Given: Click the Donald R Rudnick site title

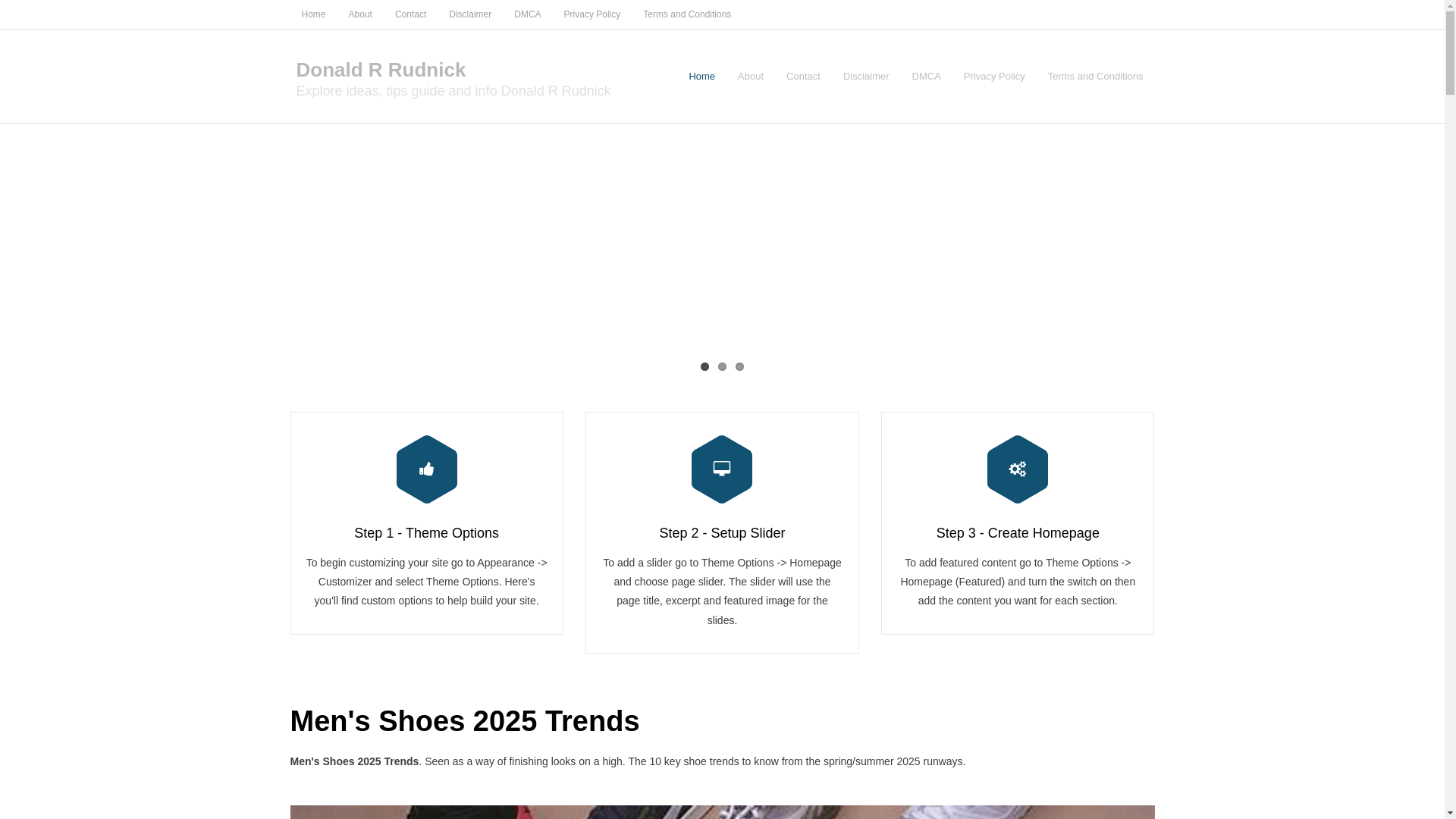Looking at the screenshot, I should [381, 70].
